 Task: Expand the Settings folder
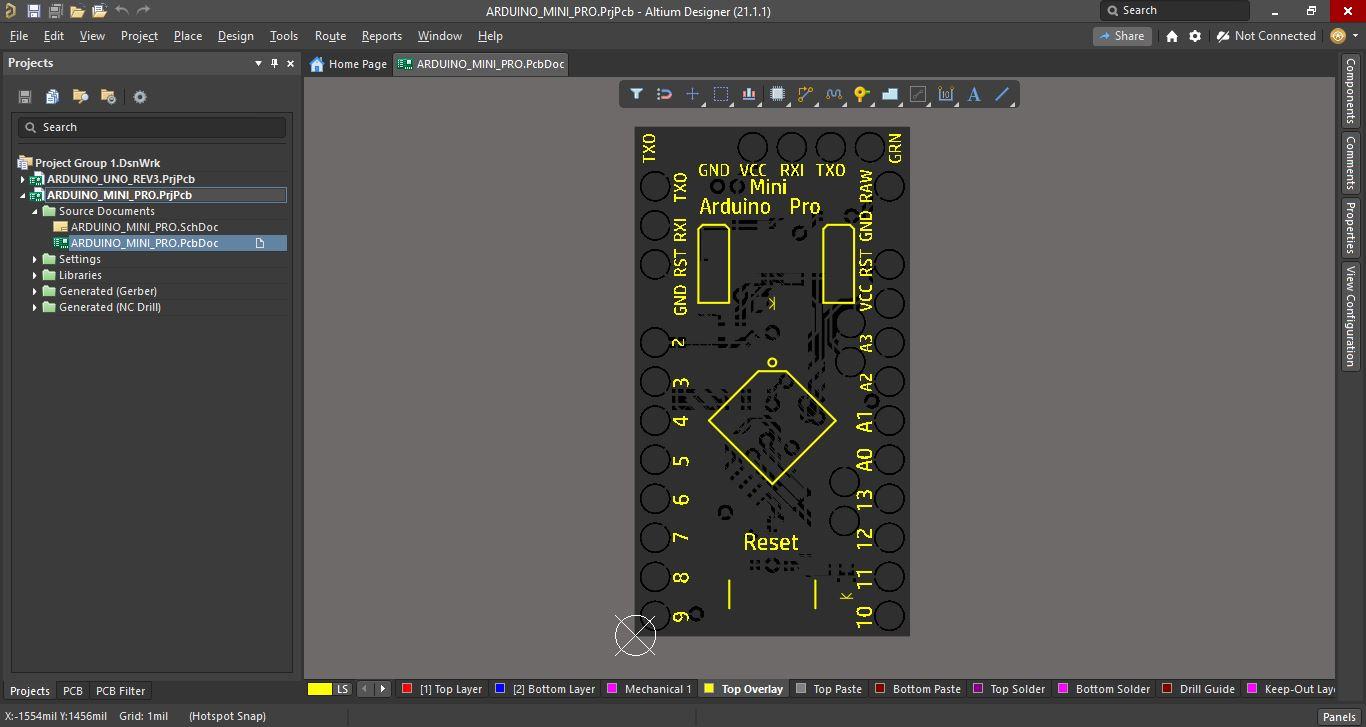coord(35,259)
